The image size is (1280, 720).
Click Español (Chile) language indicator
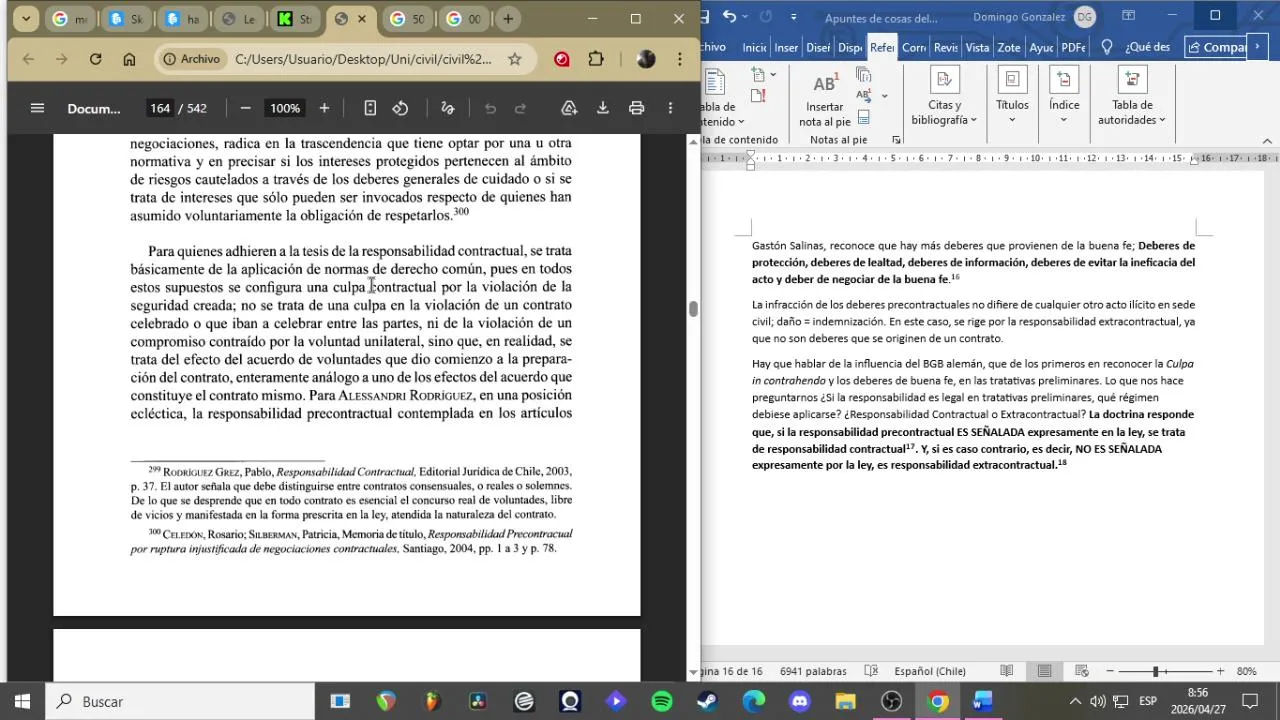click(930, 671)
